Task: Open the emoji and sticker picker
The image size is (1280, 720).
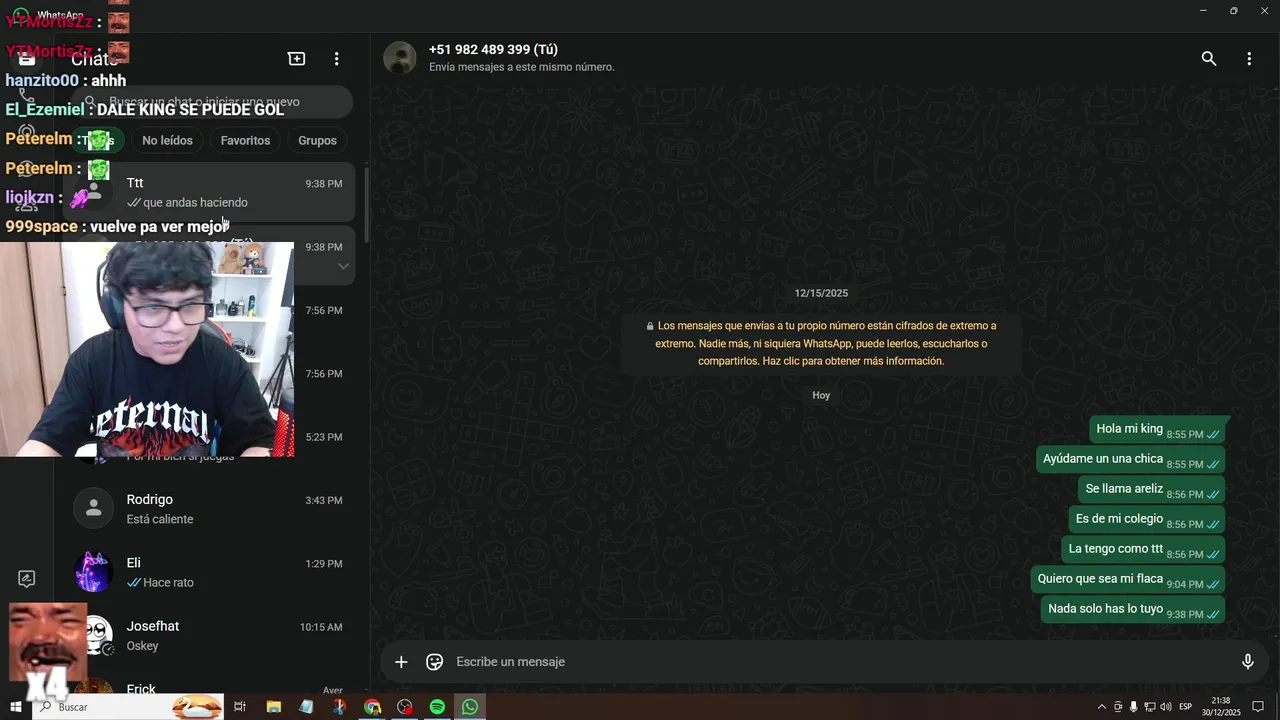Action: tap(435, 662)
